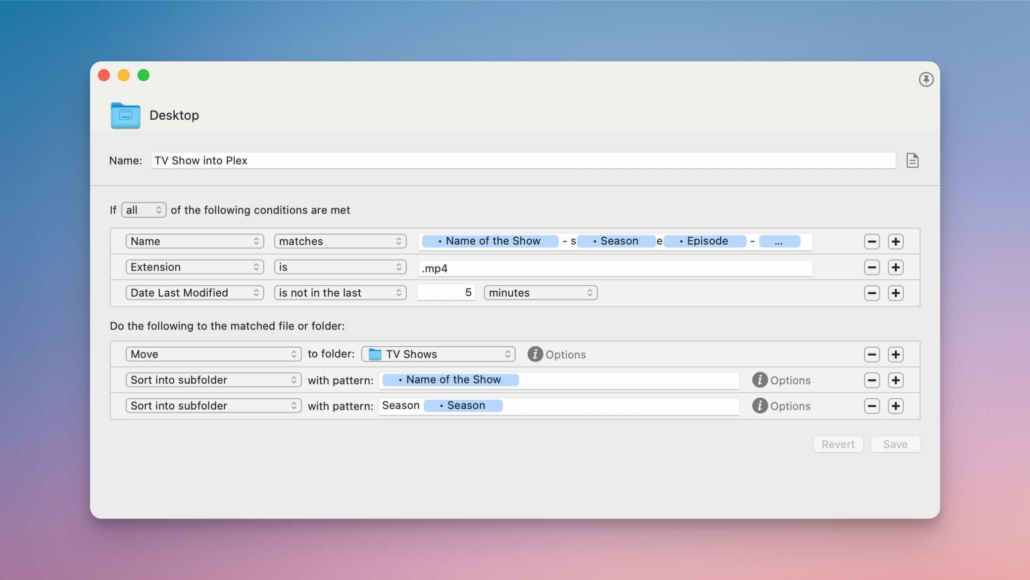This screenshot has width=1030, height=580.
Task: Remove the Name matches condition row
Action: pos(872,242)
